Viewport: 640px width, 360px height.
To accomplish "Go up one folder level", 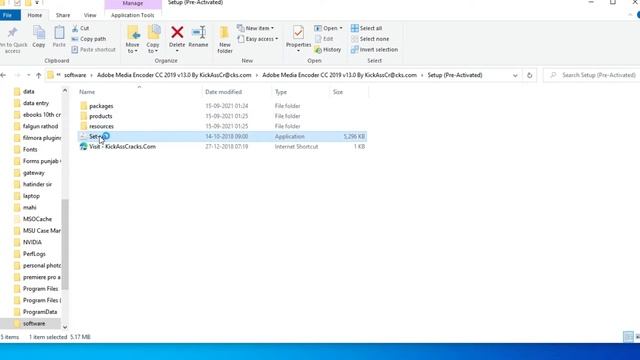I will pyautogui.click(x=39, y=75).
